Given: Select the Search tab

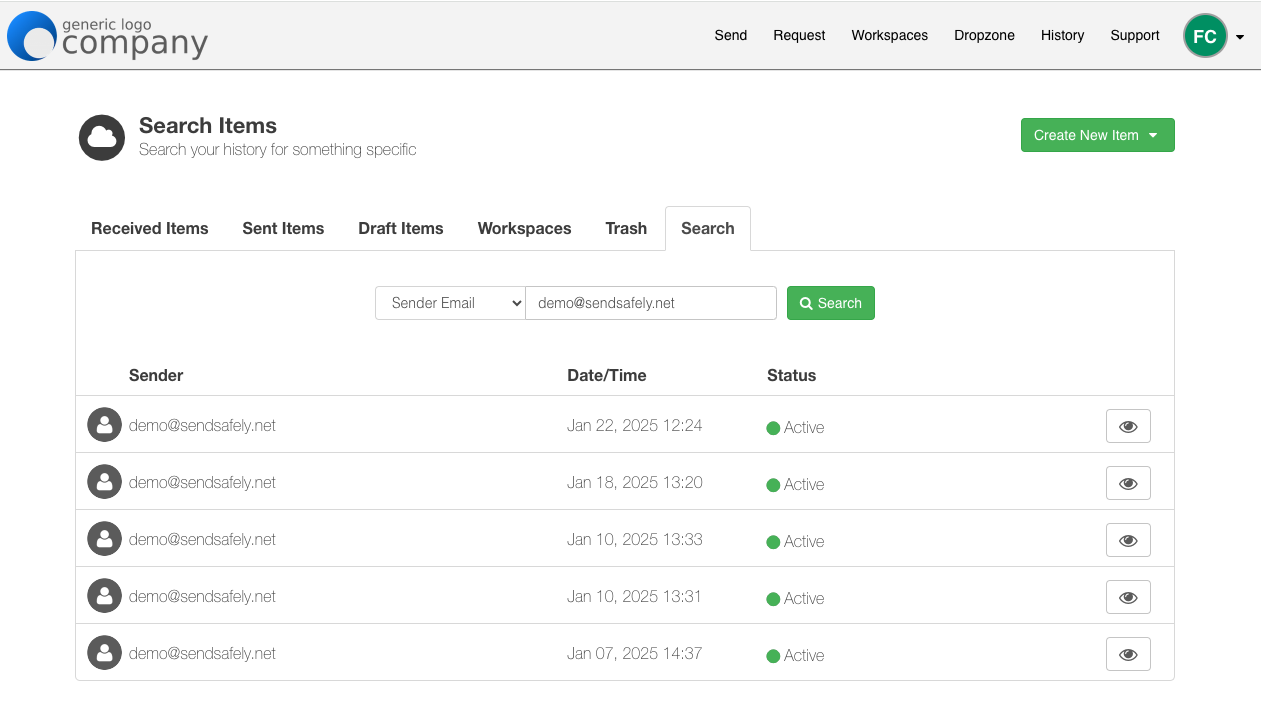Looking at the screenshot, I should 708,228.
